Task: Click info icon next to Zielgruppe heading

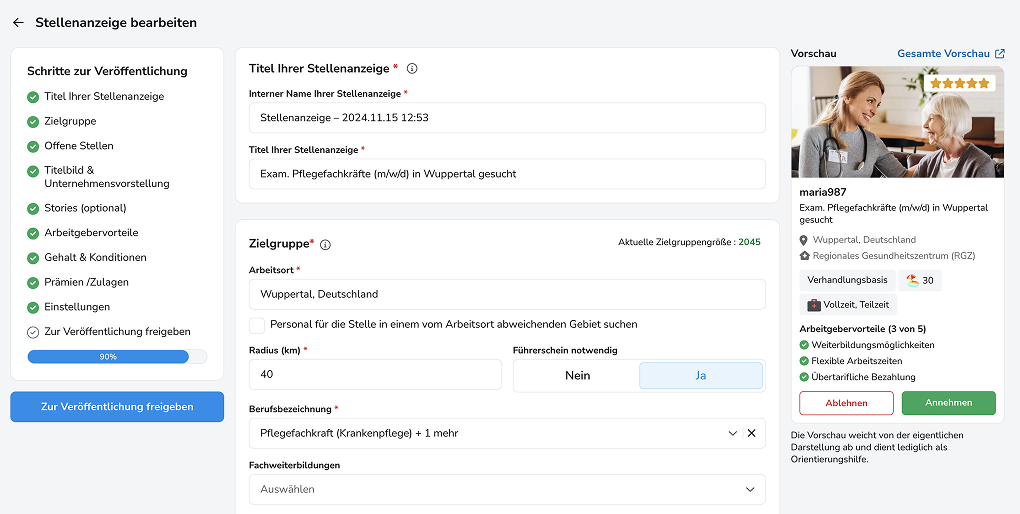Action: (x=325, y=244)
